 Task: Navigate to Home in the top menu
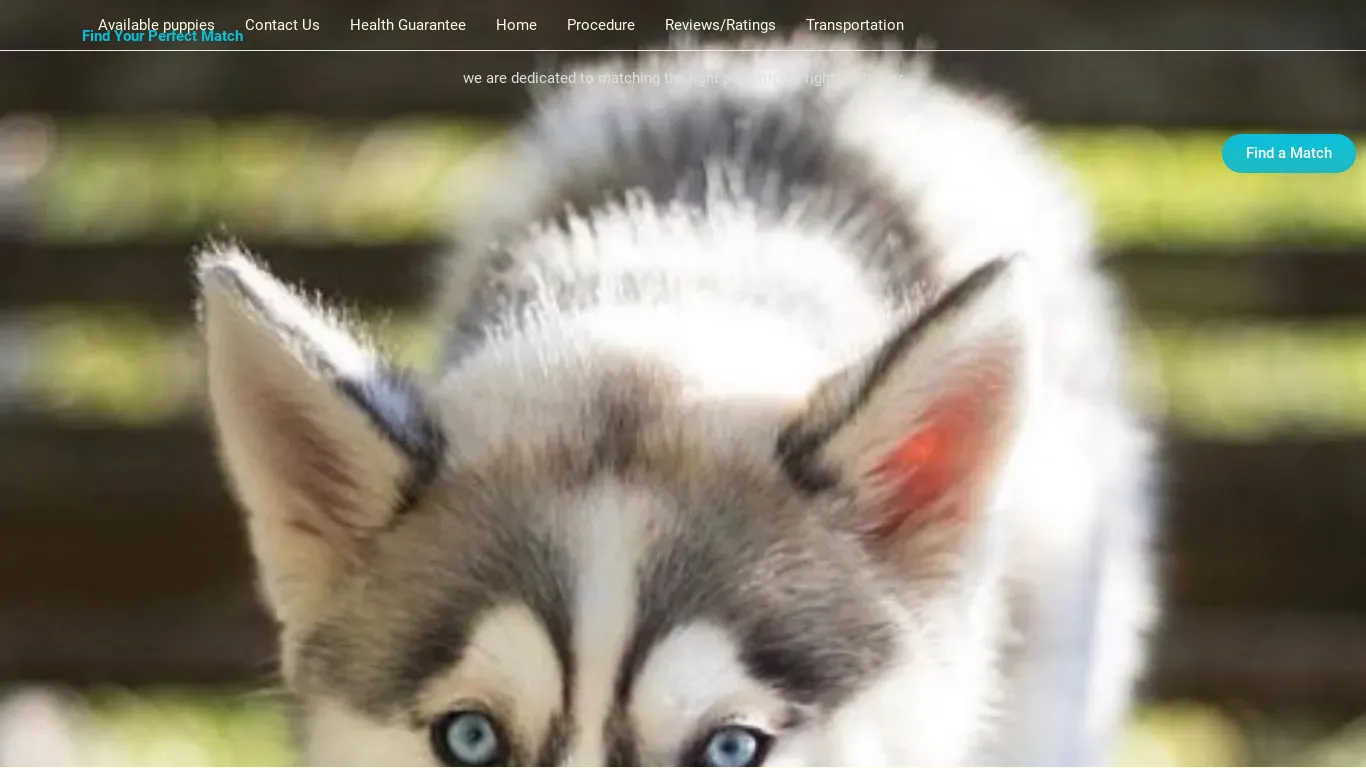[516, 25]
